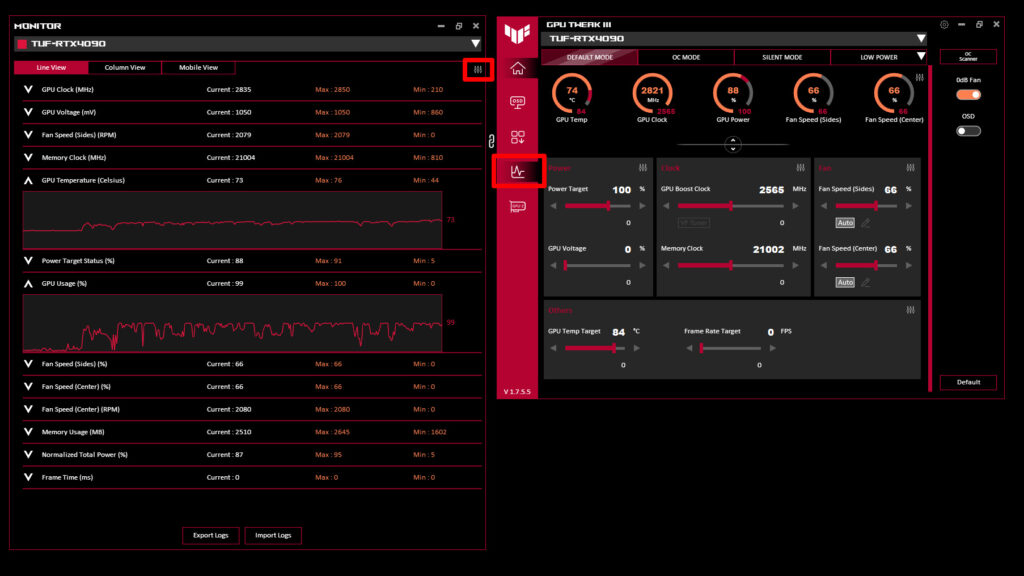
Task: Open the LOW POWER profile dropdown arrow
Action: click(922, 57)
